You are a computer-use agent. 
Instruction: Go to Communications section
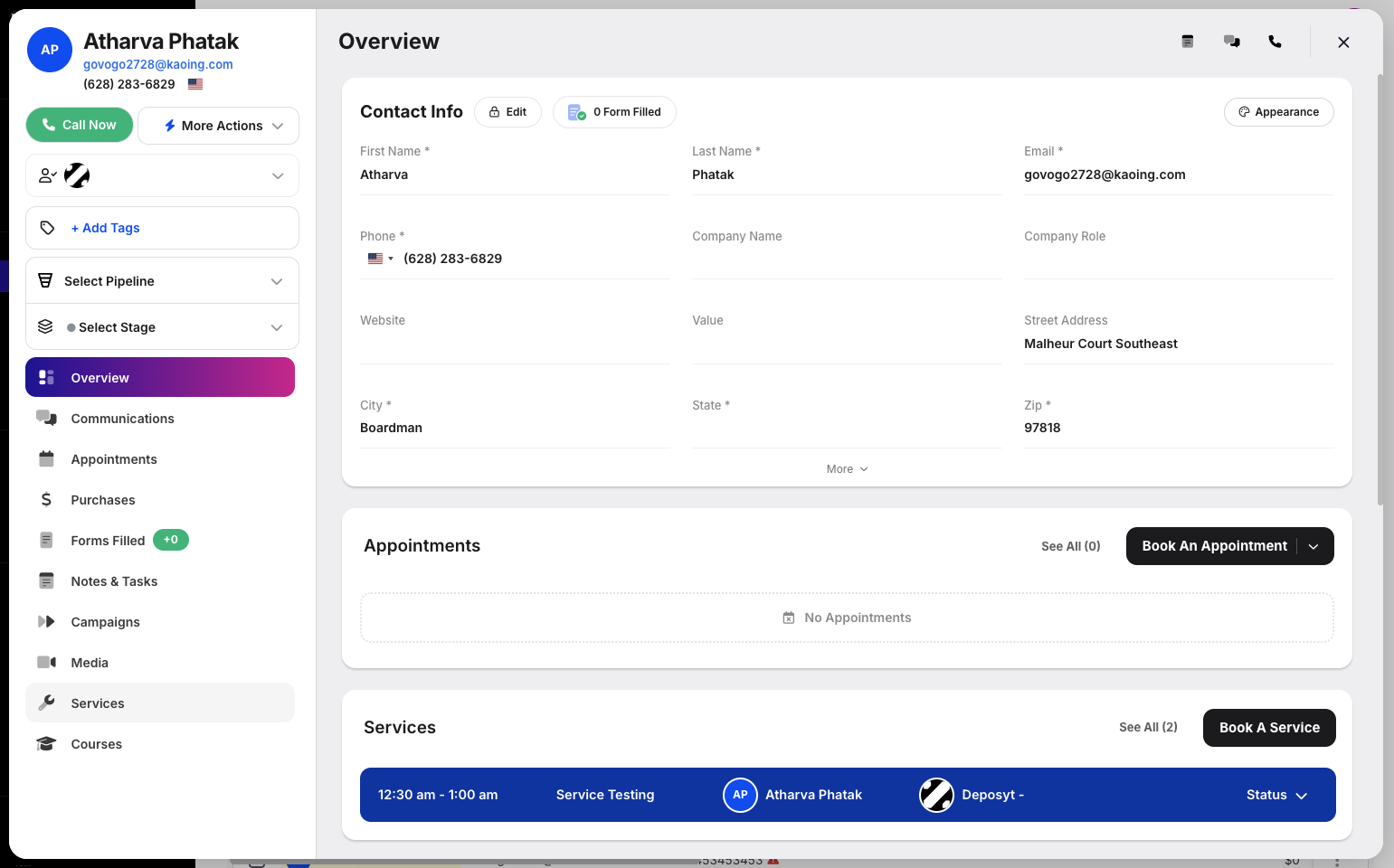pyautogui.click(x=160, y=418)
